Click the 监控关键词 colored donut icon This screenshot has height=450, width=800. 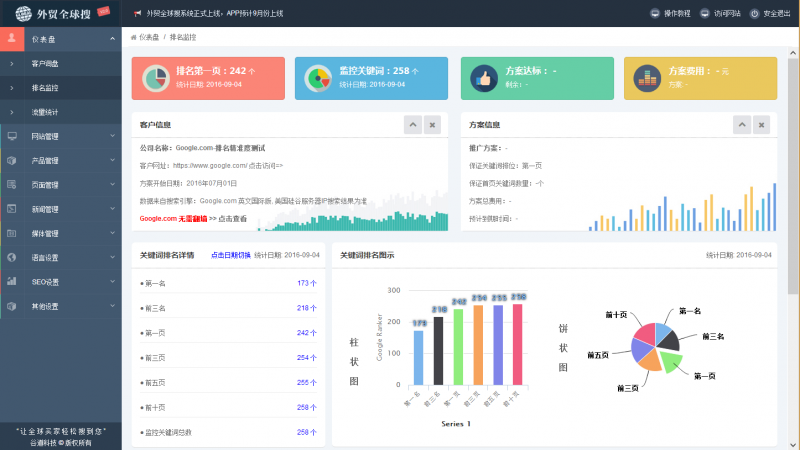coord(319,78)
